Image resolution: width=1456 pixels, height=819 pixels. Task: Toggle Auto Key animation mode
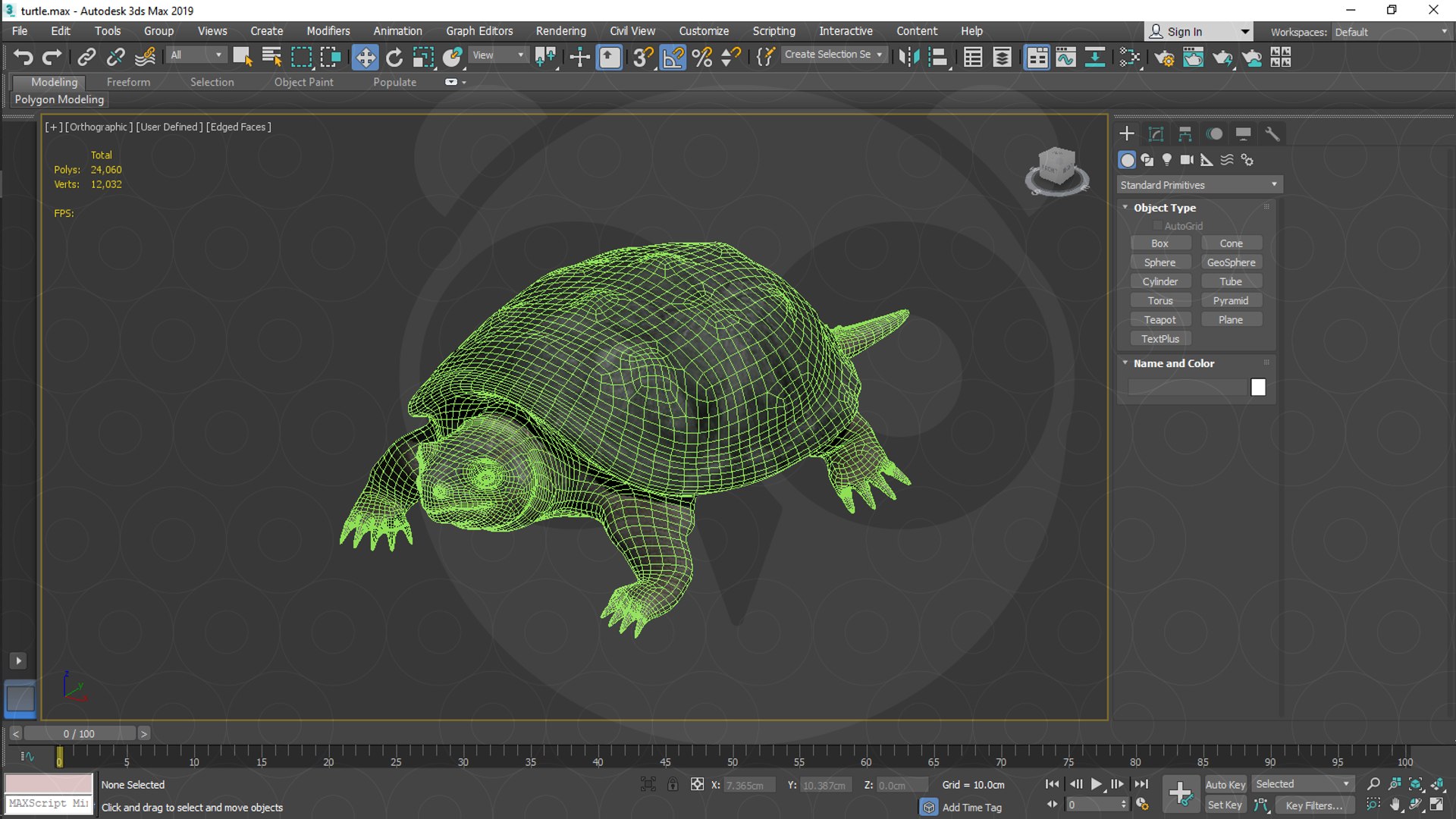coord(1225,785)
